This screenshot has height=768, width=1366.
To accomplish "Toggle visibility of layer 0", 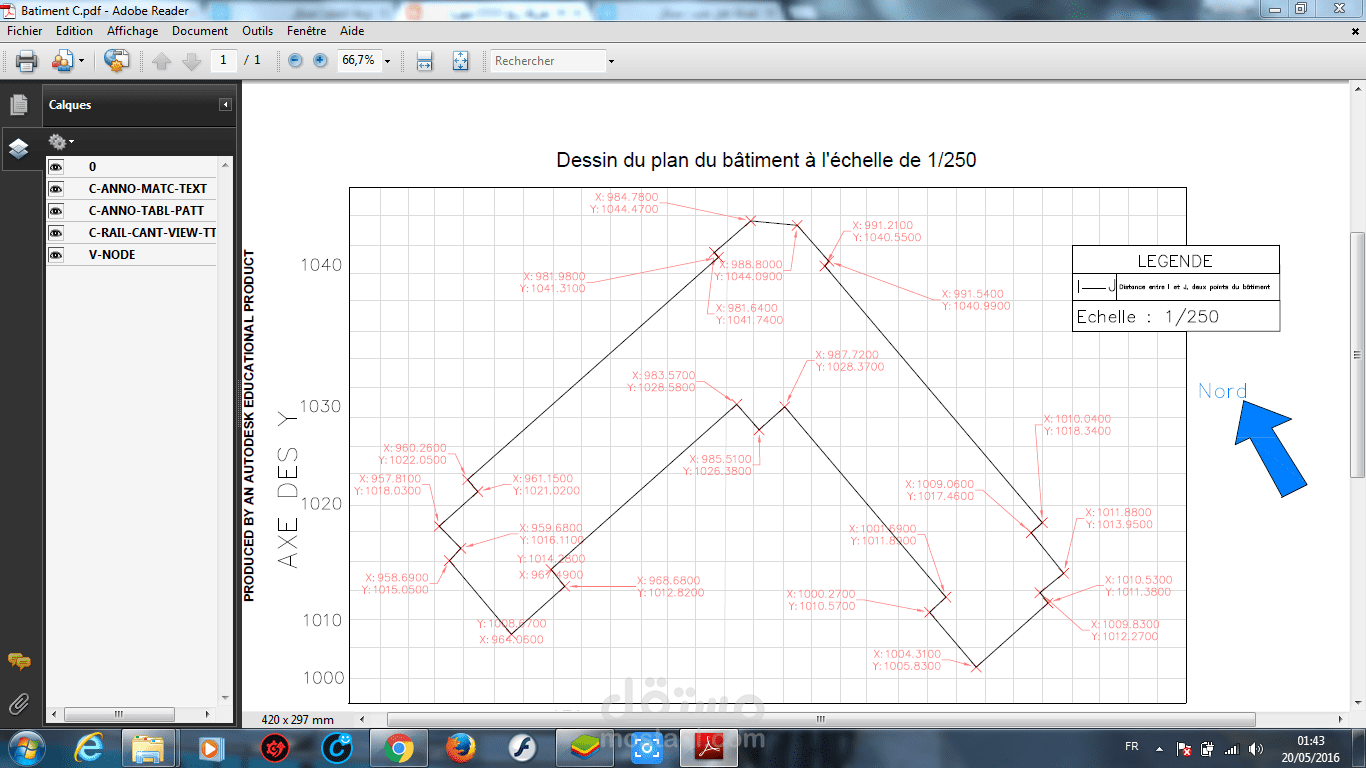I will click(x=55, y=166).
